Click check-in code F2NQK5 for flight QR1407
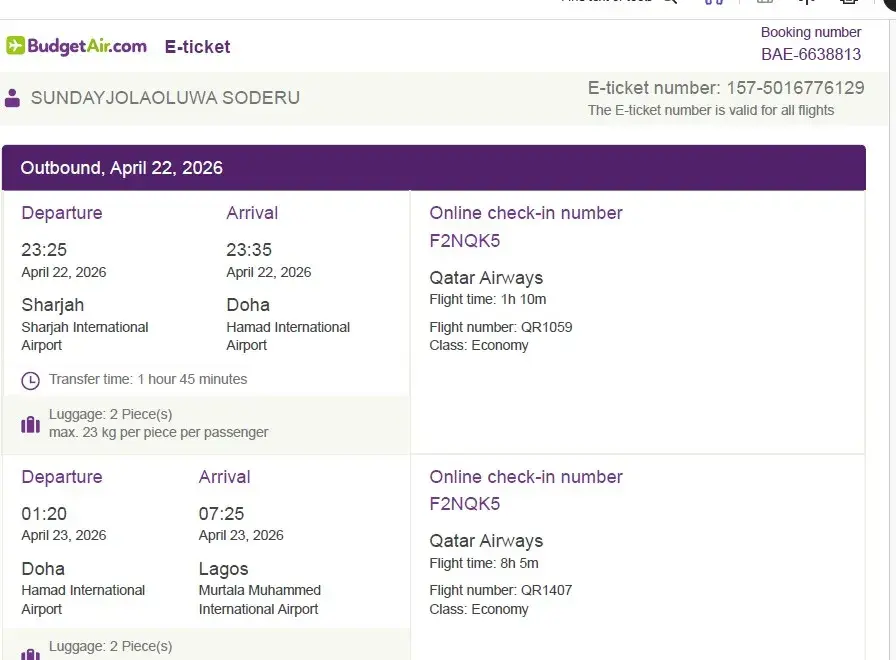This screenshot has height=660, width=896. point(464,504)
